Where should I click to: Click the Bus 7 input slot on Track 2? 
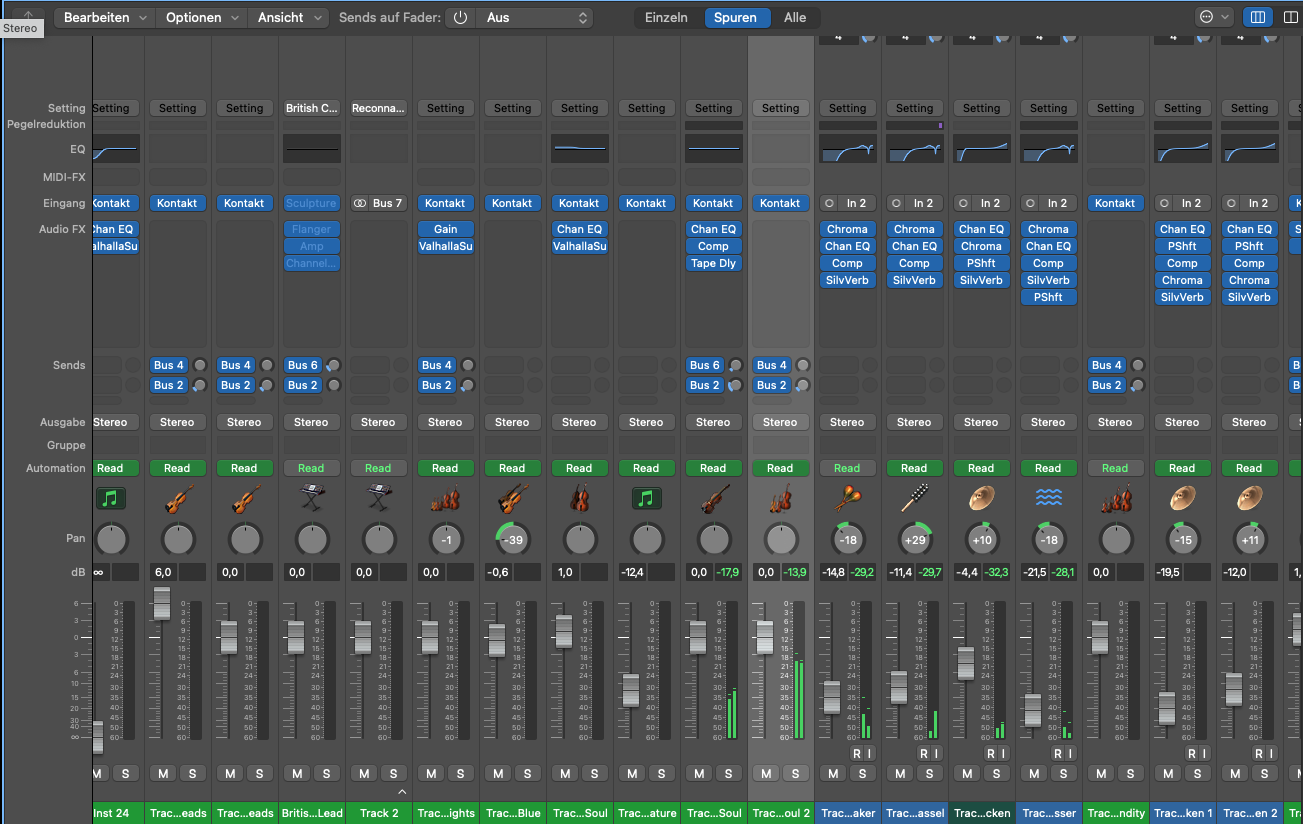coord(378,203)
